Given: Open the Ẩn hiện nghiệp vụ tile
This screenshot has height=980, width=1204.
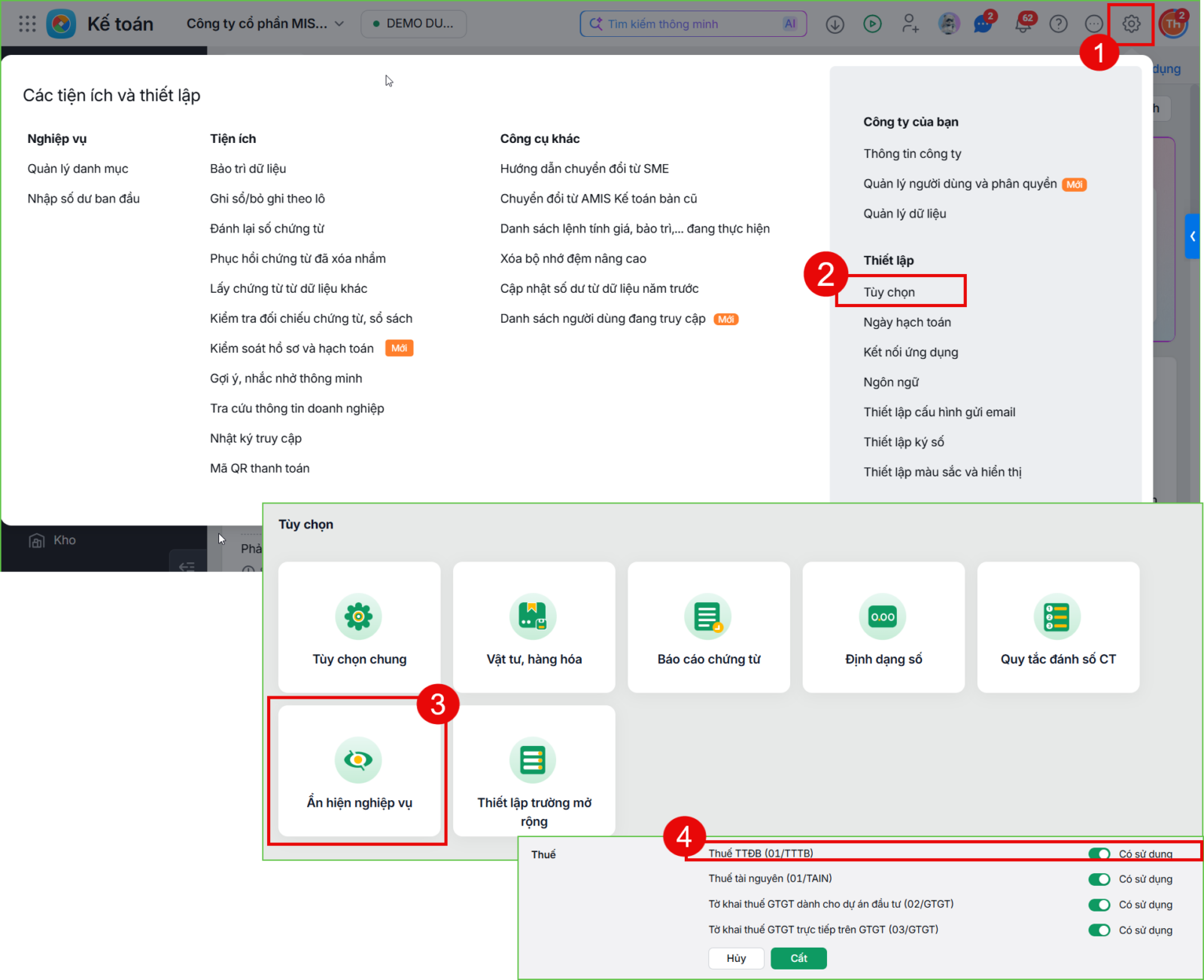Looking at the screenshot, I should [359, 771].
